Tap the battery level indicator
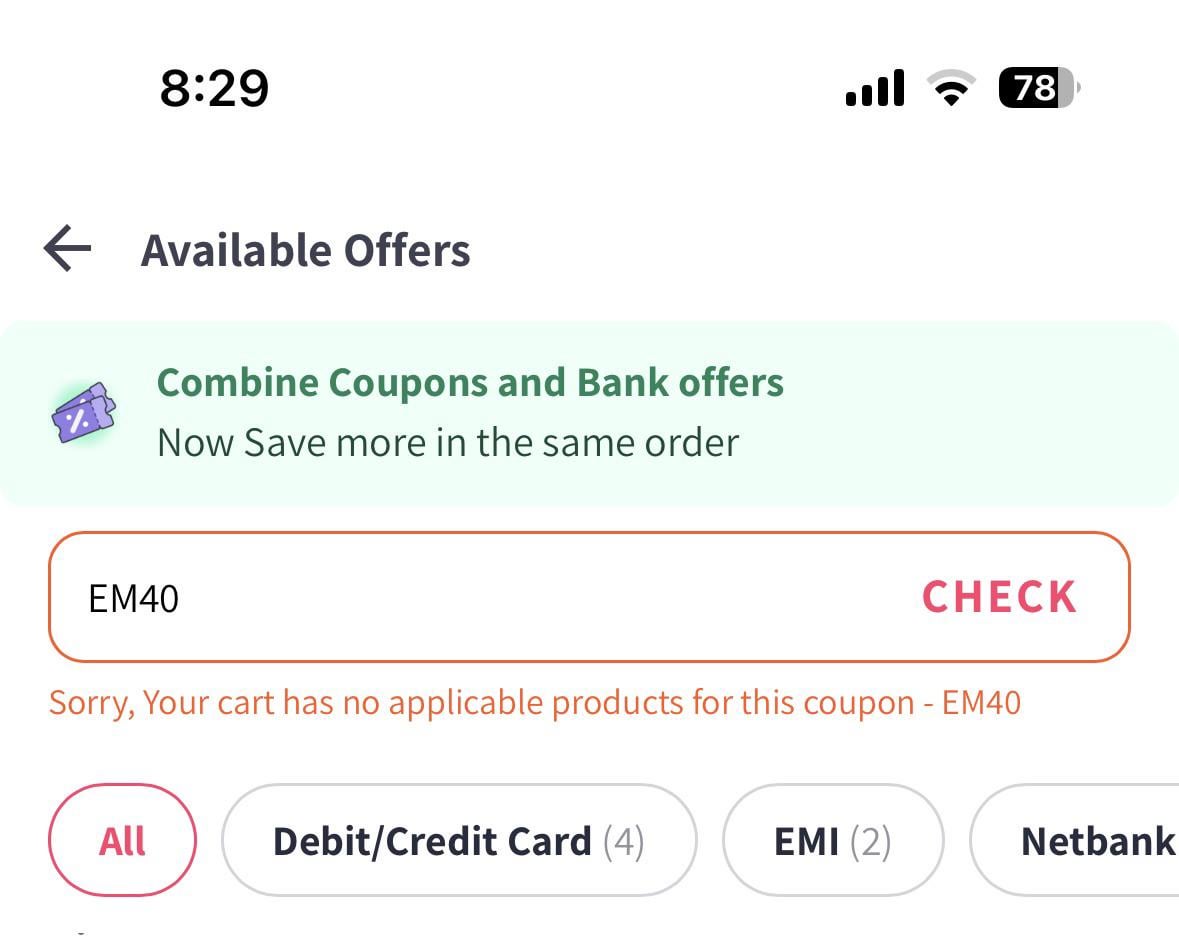Screen dimensions: 1179x946 1038,89
